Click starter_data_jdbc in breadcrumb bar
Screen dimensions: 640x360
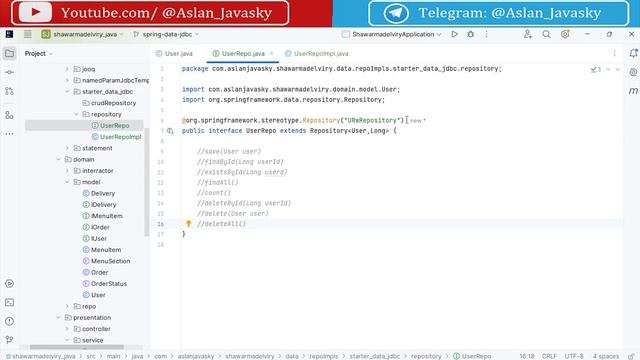(x=375, y=356)
